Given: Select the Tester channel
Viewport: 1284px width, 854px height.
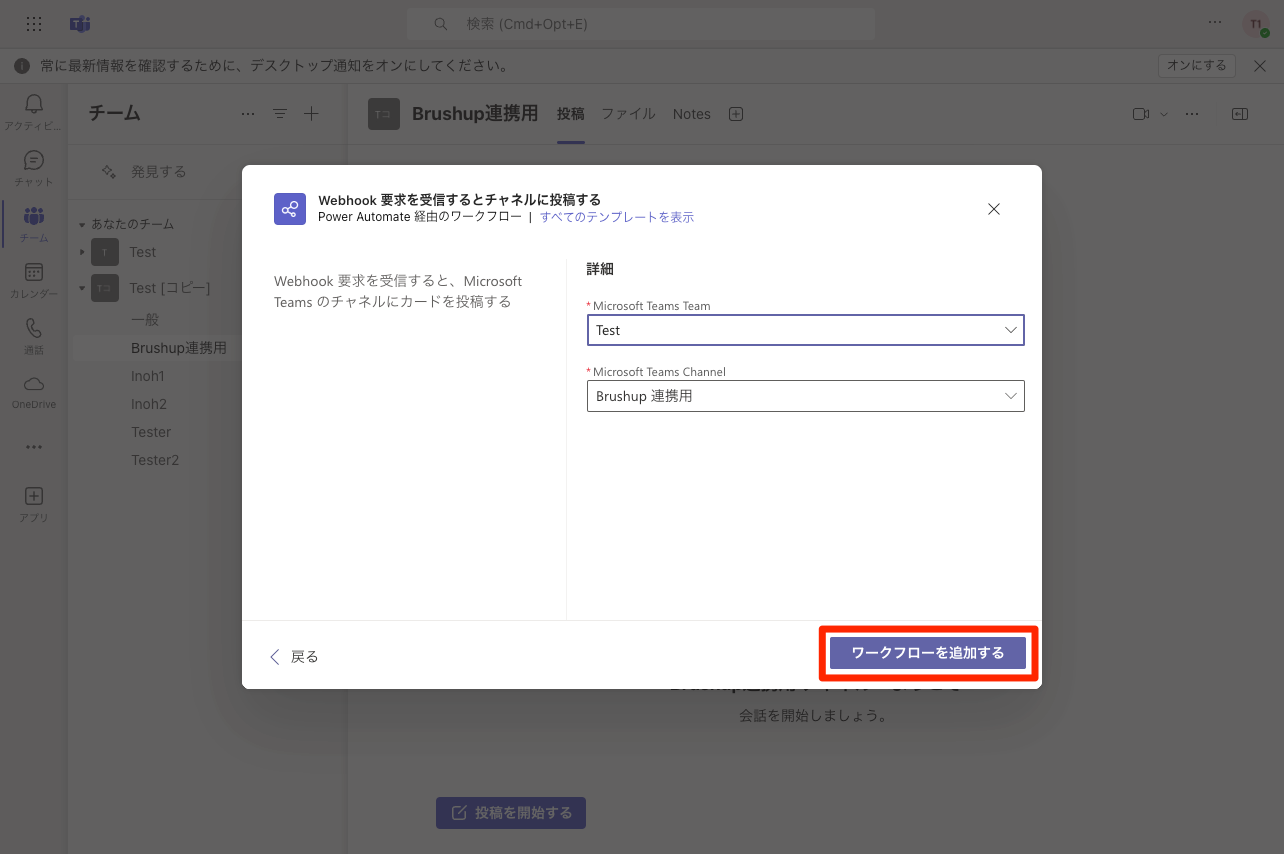Looking at the screenshot, I should [x=151, y=432].
